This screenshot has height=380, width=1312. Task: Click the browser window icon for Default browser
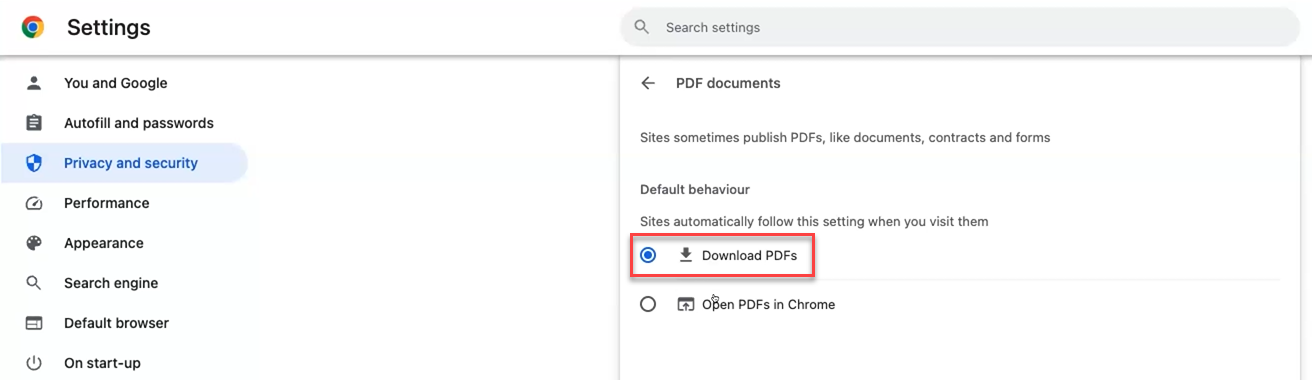pyautogui.click(x=34, y=323)
